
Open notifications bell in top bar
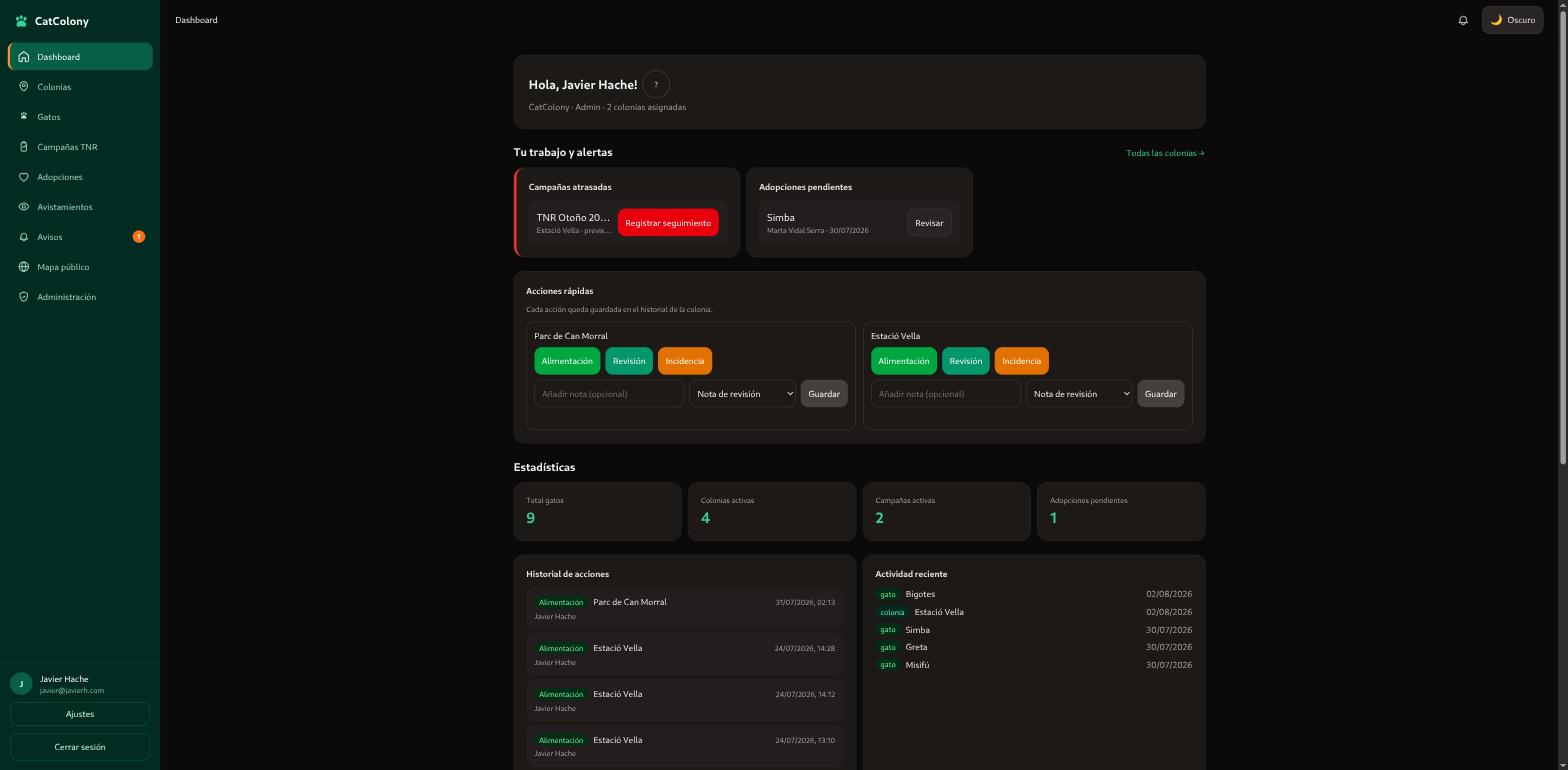[1463, 20]
